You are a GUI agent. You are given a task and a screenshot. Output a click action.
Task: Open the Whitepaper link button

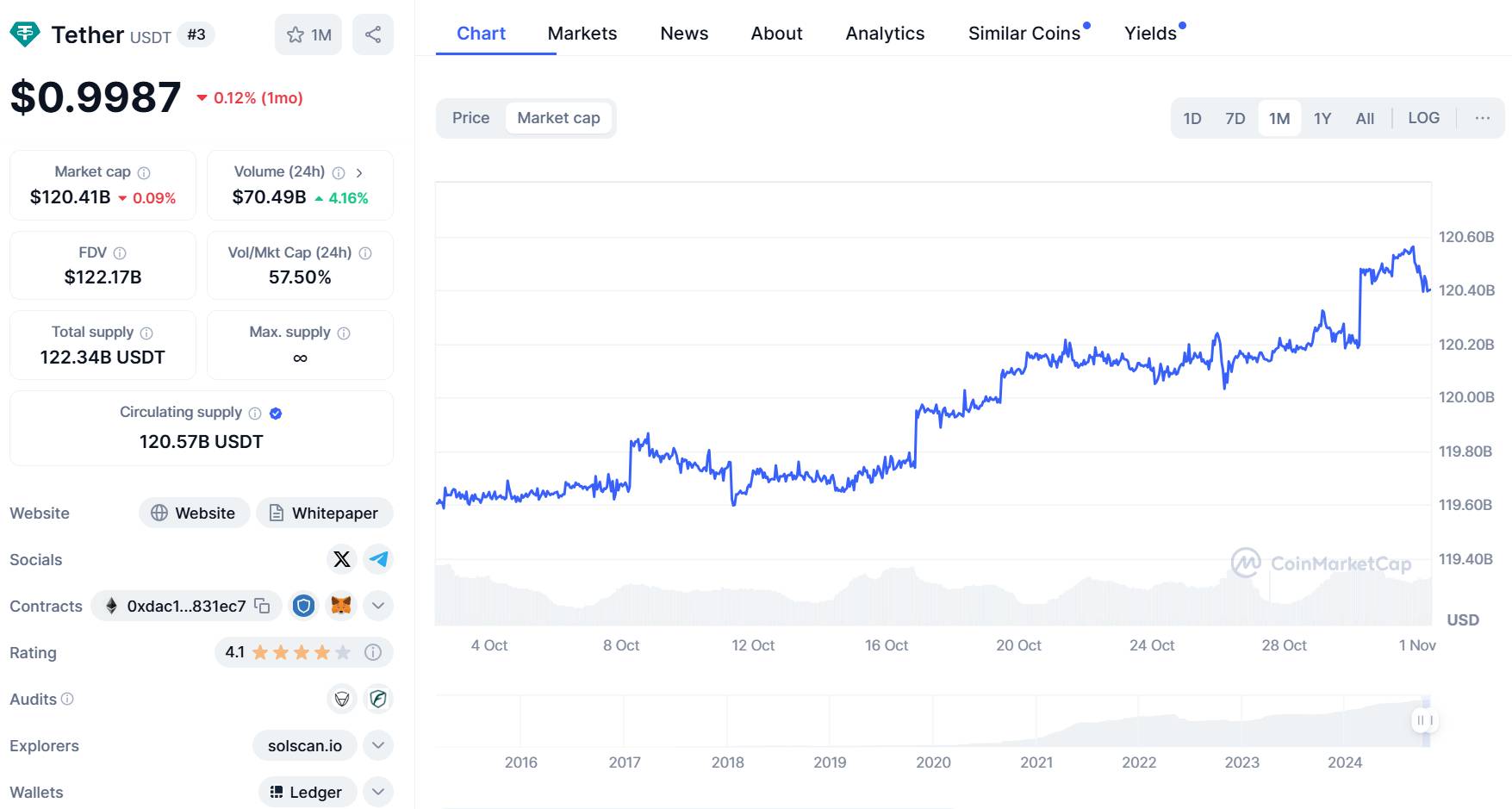(x=325, y=513)
